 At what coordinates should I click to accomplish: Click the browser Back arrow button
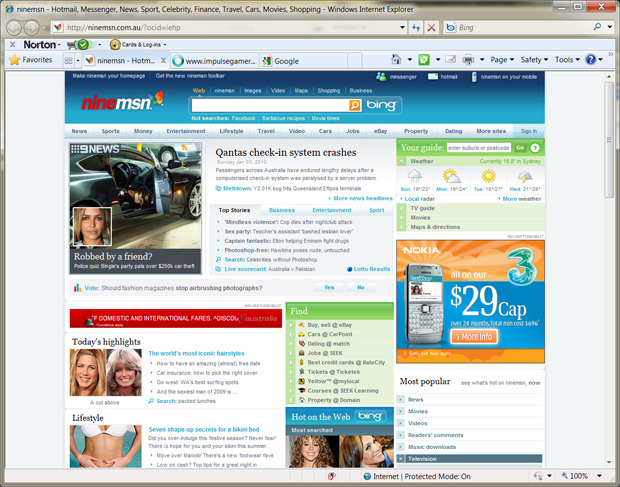pos(14,28)
